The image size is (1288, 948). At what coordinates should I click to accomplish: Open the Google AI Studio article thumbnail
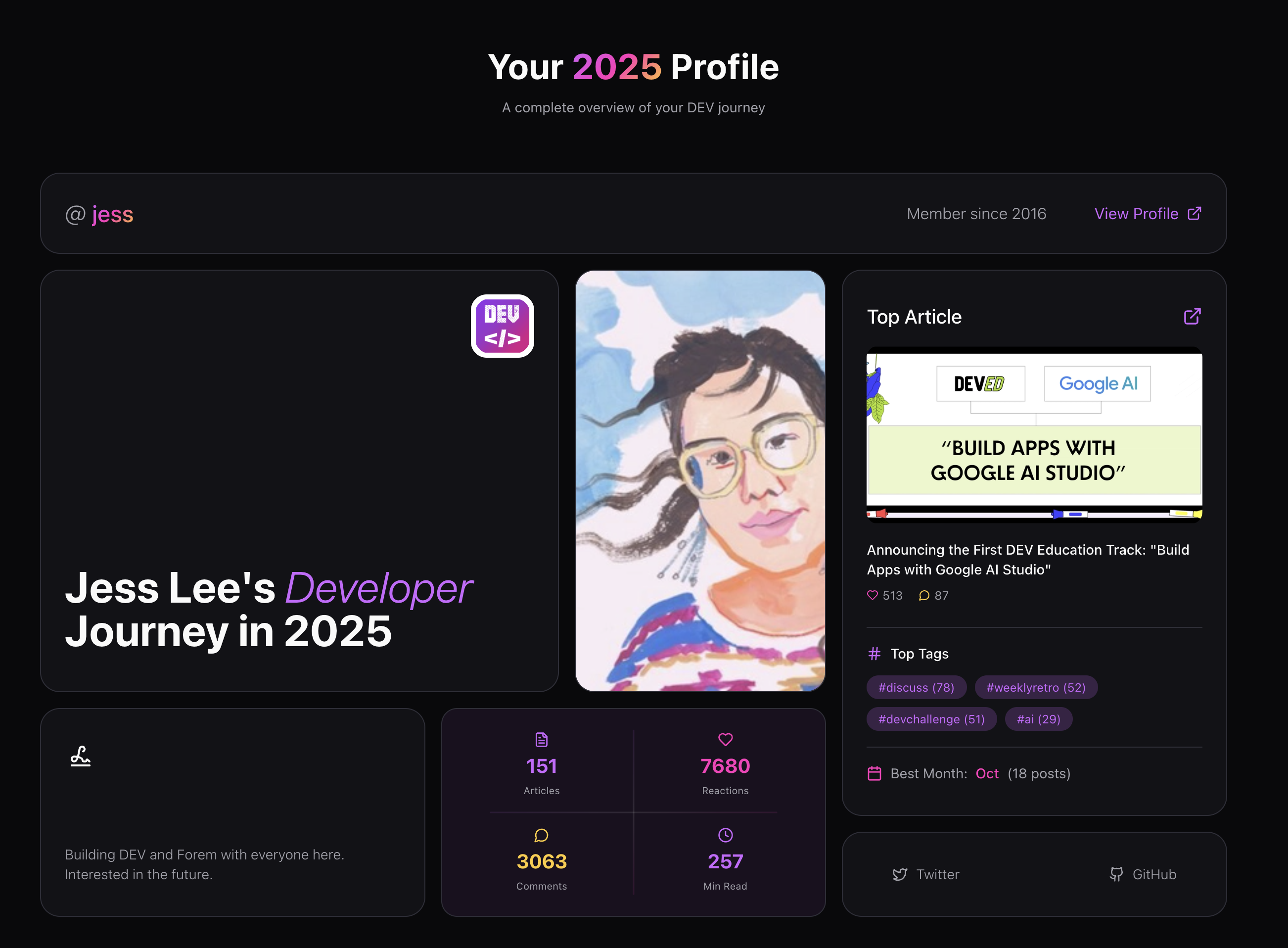point(1034,434)
